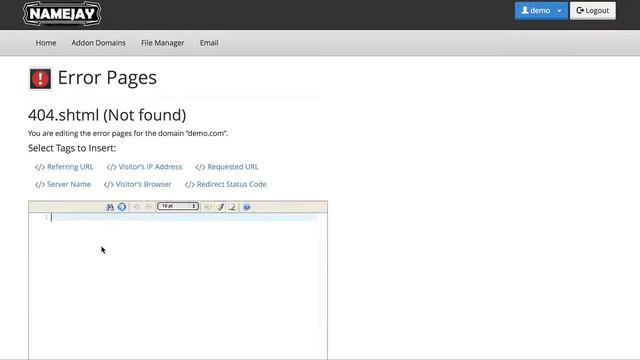Screen dimensions: 640x360
Task: Click the red Error Pages icon
Action: (x=40, y=78)
